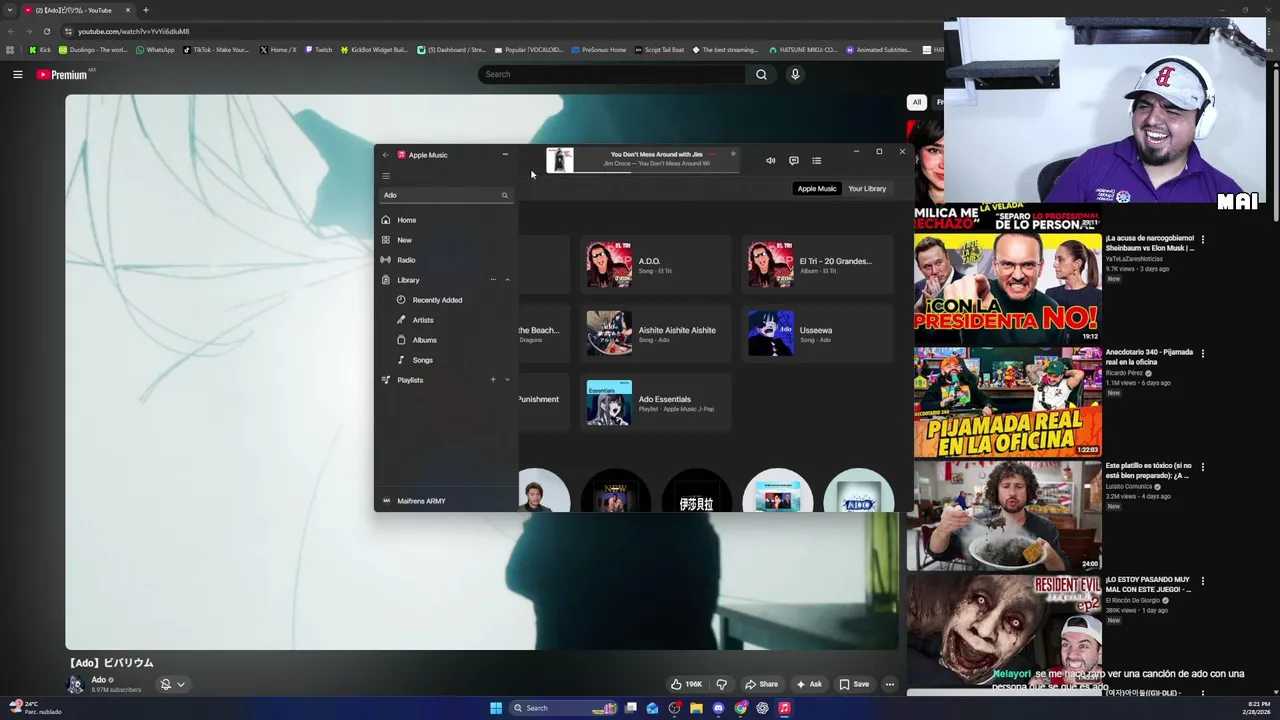Open Radio in Apple Music sidebar

[x=446, y=260]
